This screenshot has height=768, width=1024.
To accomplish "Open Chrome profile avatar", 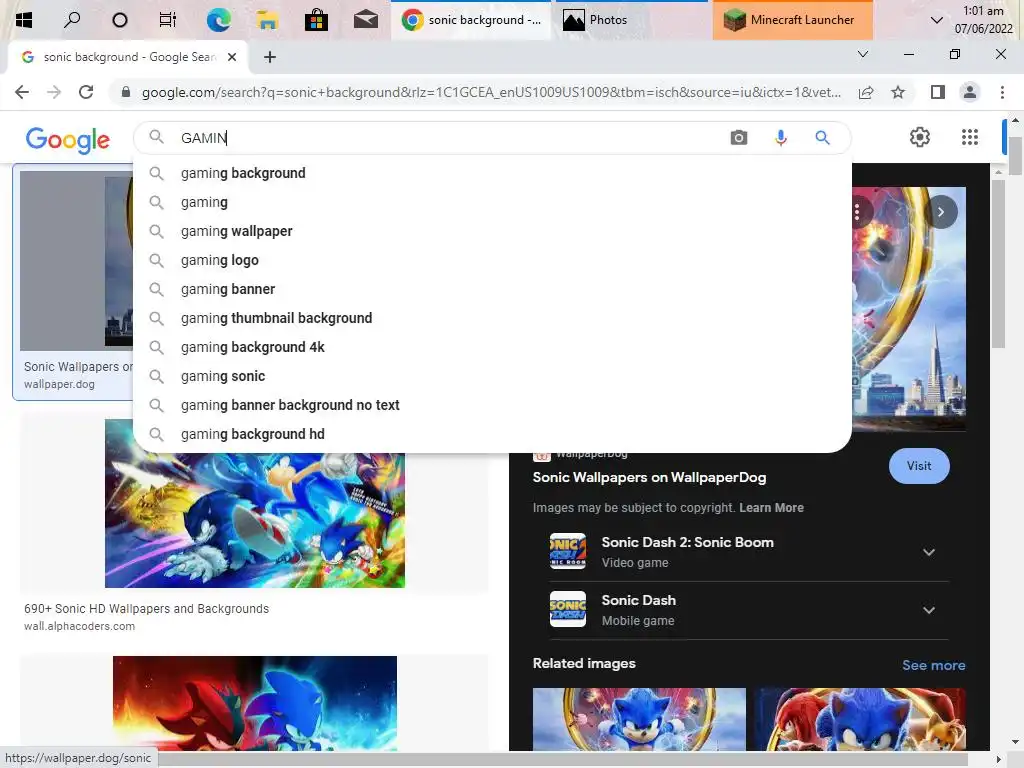I will click(970, 92).
